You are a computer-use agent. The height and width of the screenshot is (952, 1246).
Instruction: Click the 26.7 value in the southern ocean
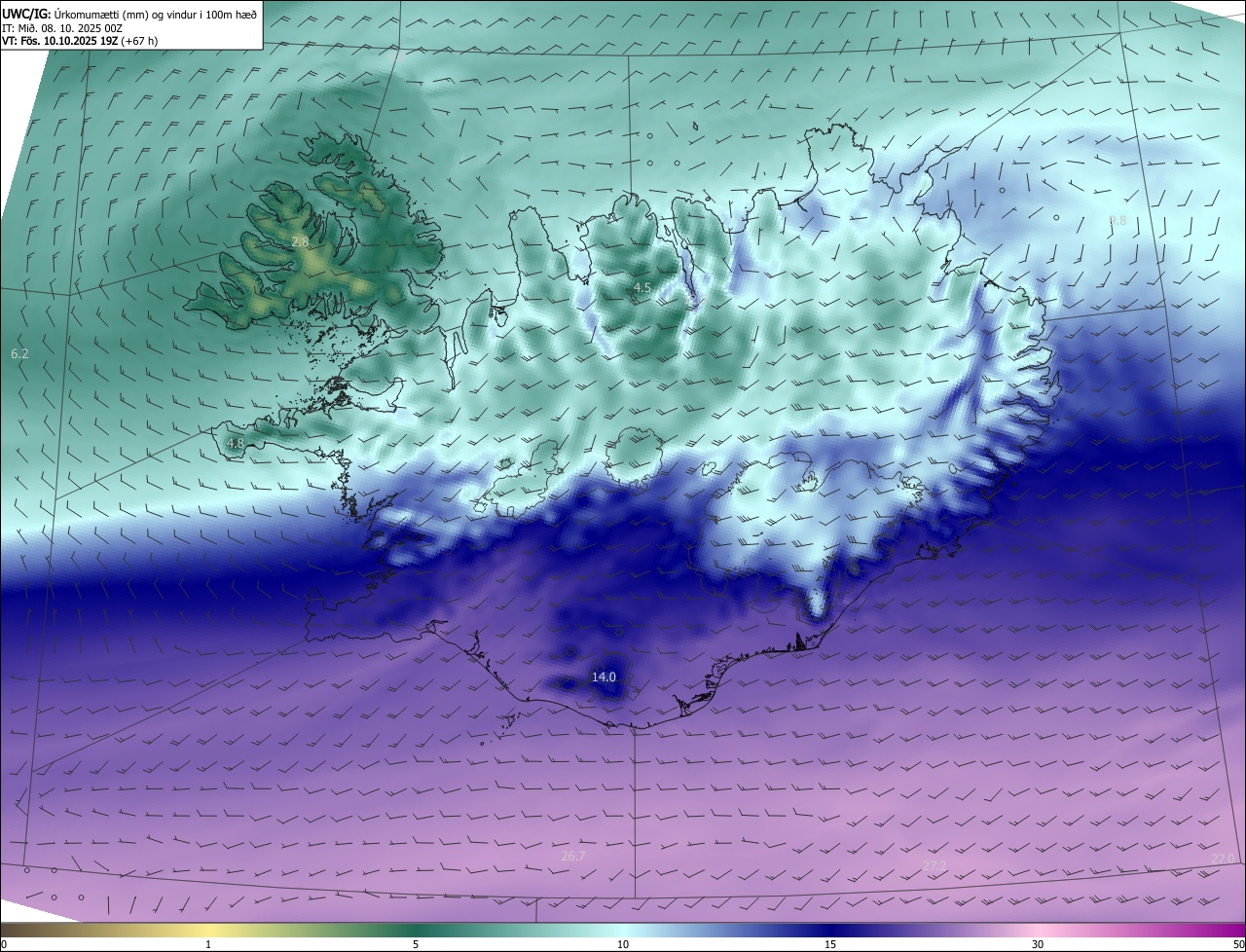573,857
